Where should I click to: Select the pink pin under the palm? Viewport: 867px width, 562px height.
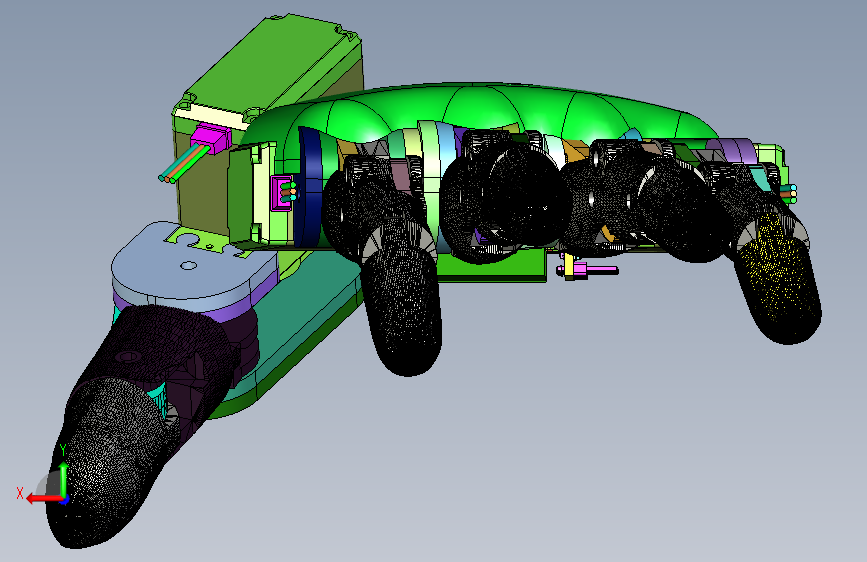point(587,270)
